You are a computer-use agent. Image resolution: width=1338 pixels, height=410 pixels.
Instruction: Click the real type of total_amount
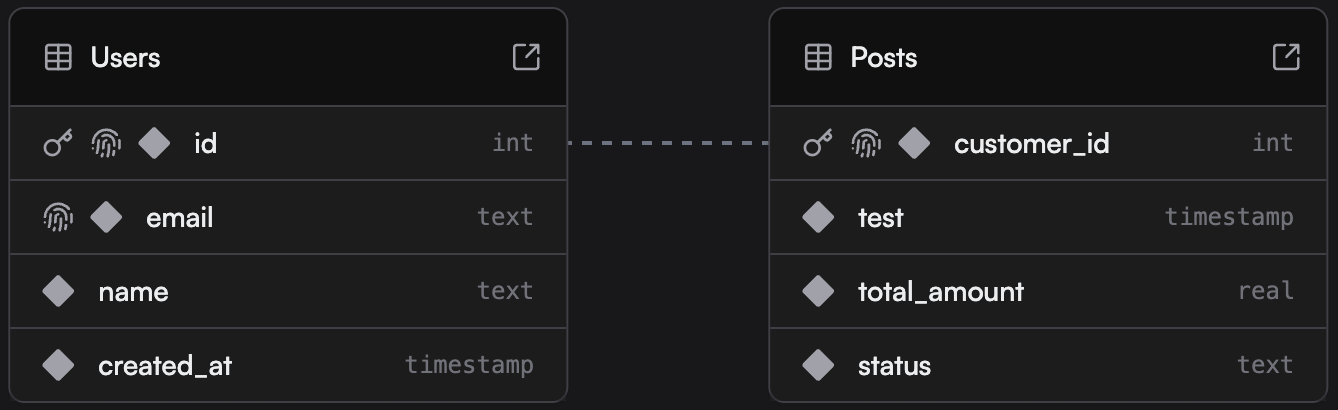(1266, 291)
